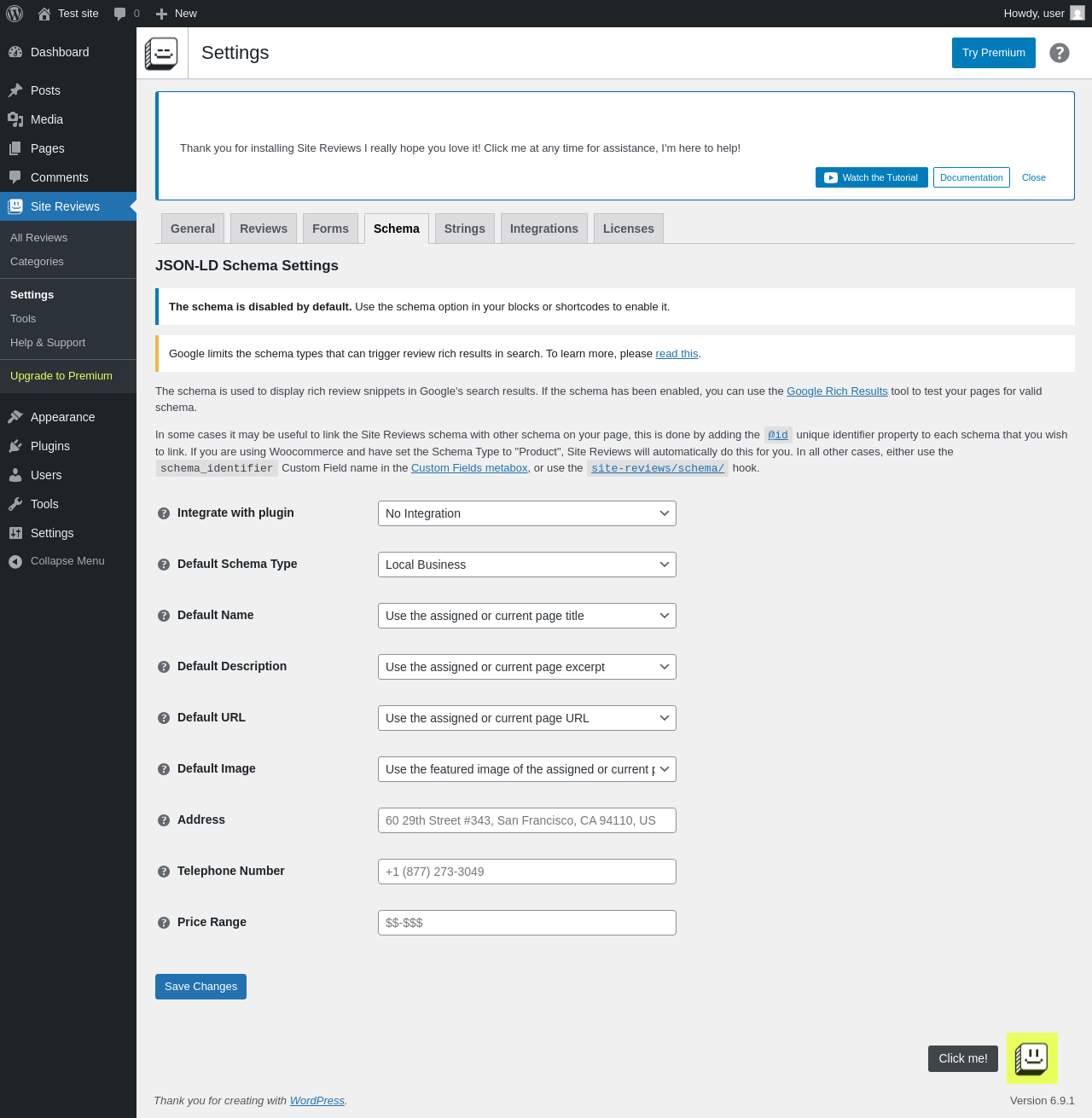Show help tooltip for Default Schema Type

click(x=164, y=565)
